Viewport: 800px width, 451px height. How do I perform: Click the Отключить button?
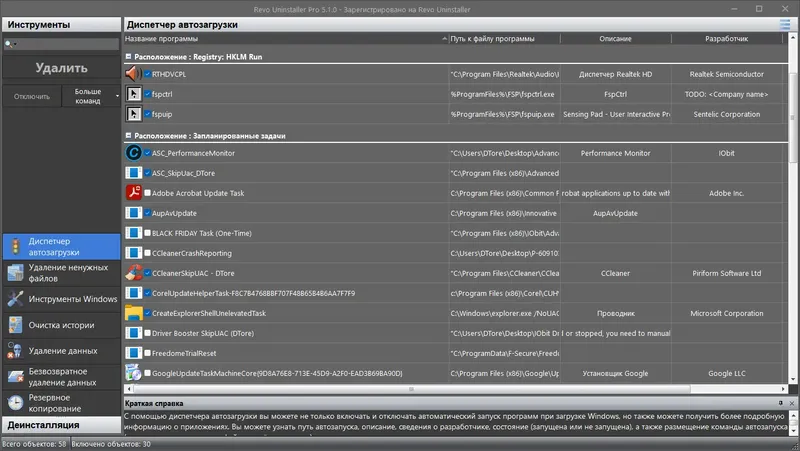[x=32, y=96]
